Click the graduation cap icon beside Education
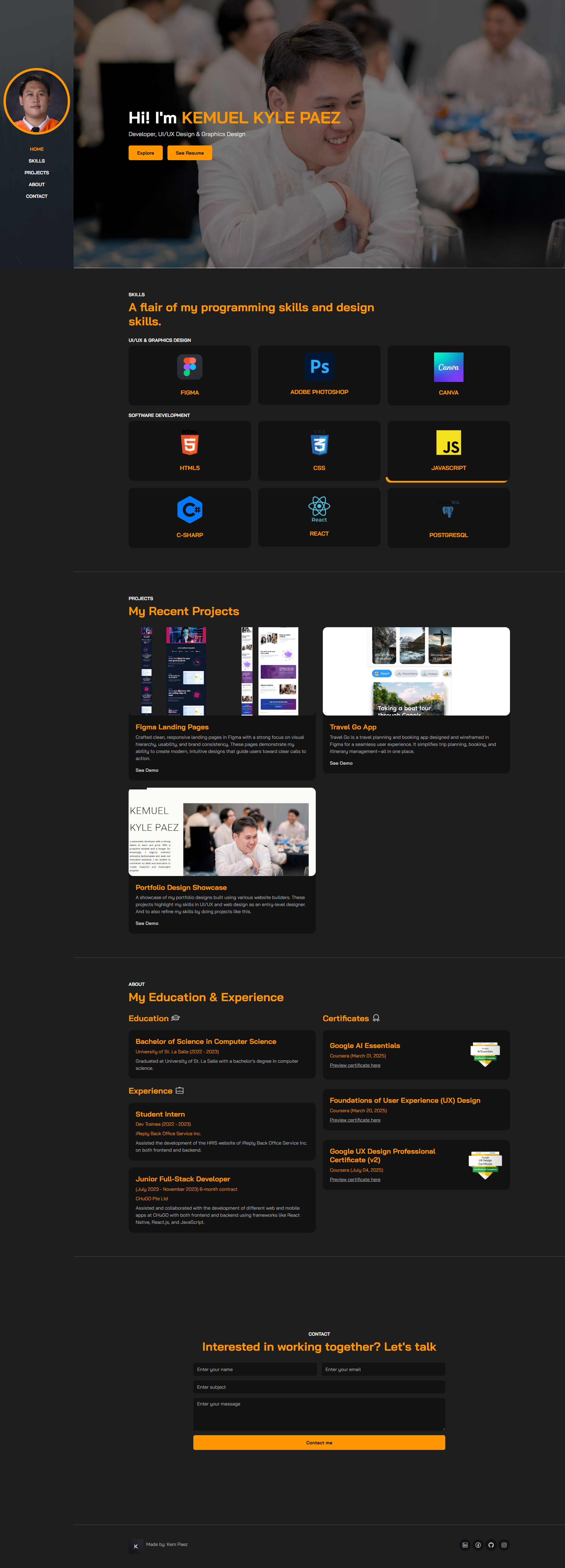 coord(176,1018)
